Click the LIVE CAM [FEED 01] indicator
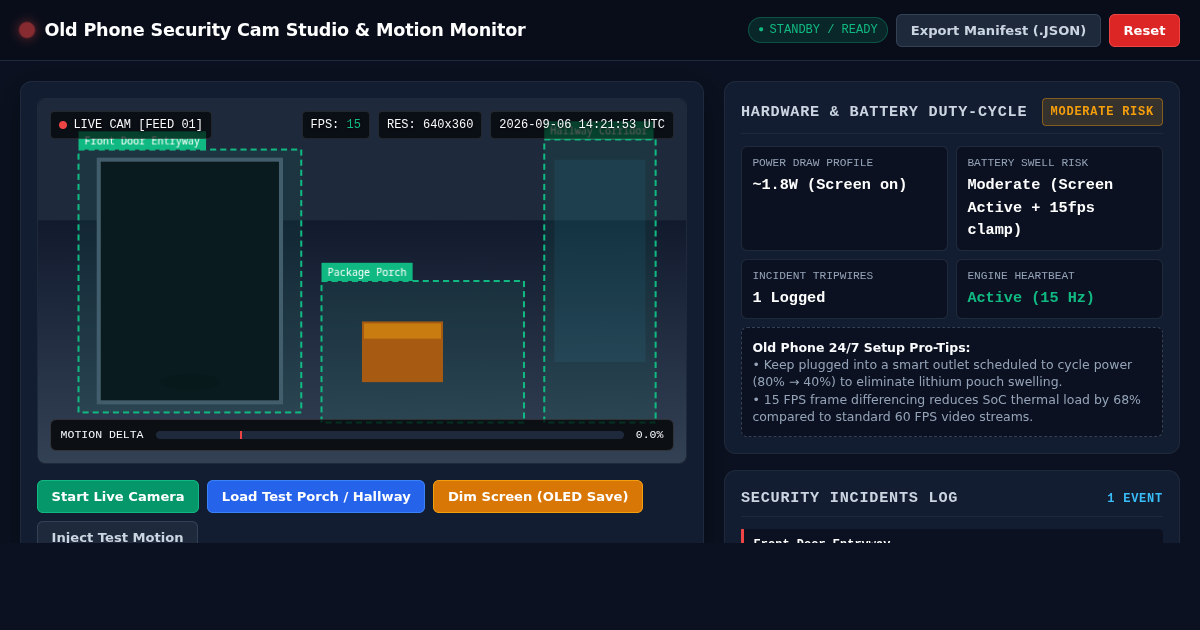Screen dimensions: 1200x630 click(x=131, y=125)
